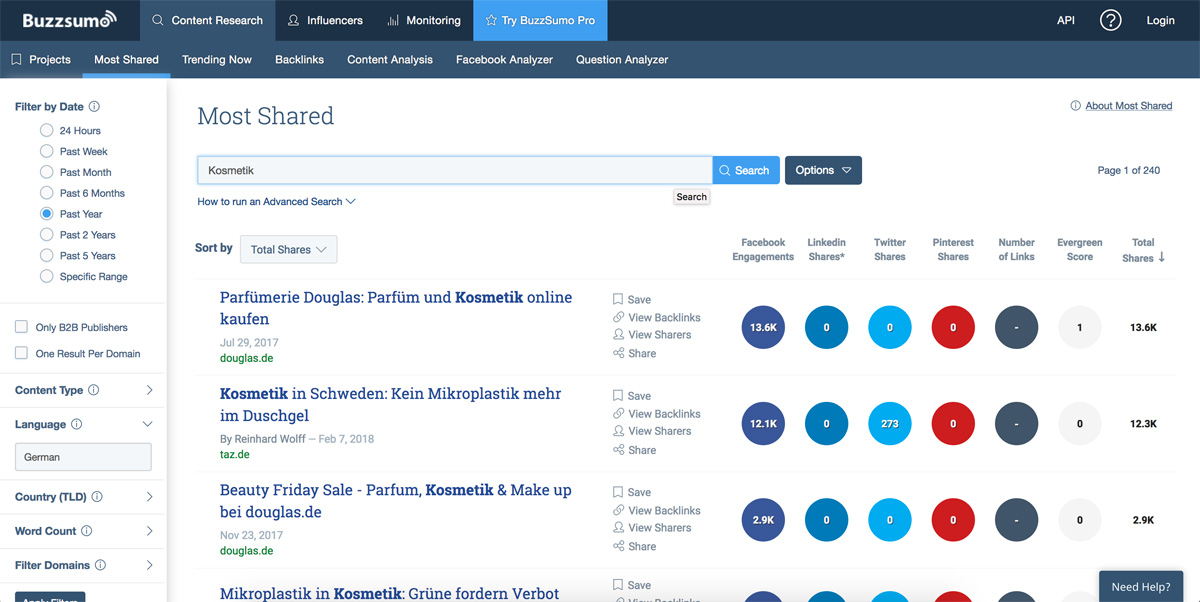Open Kosmetik in Schweden article title
Image resolution: width=1200 pixels, height=602 pixels.
tap(391, 405)
